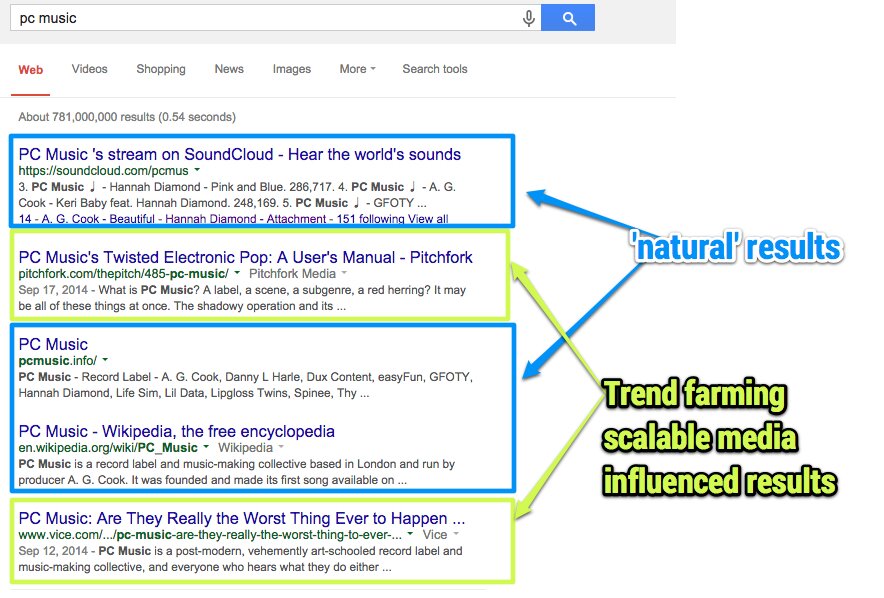Click the https://soundcloud.com/pcmus URL text

coord(104,170)
